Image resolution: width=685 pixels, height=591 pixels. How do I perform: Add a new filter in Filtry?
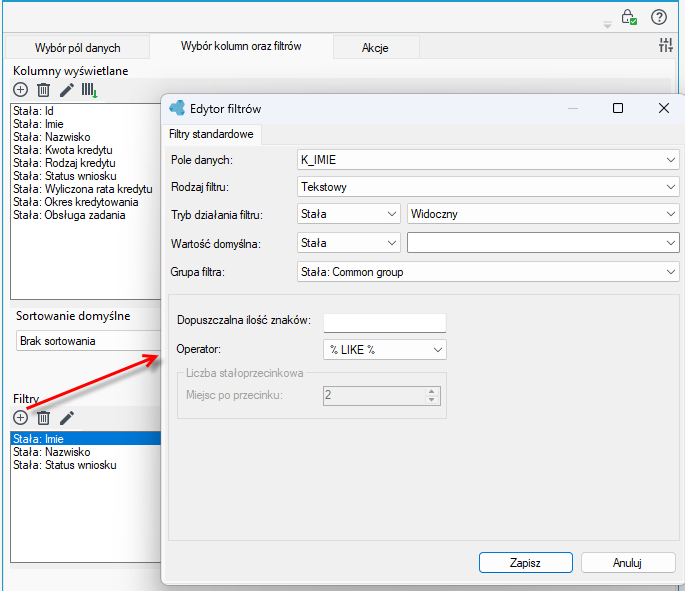(21, 418)
